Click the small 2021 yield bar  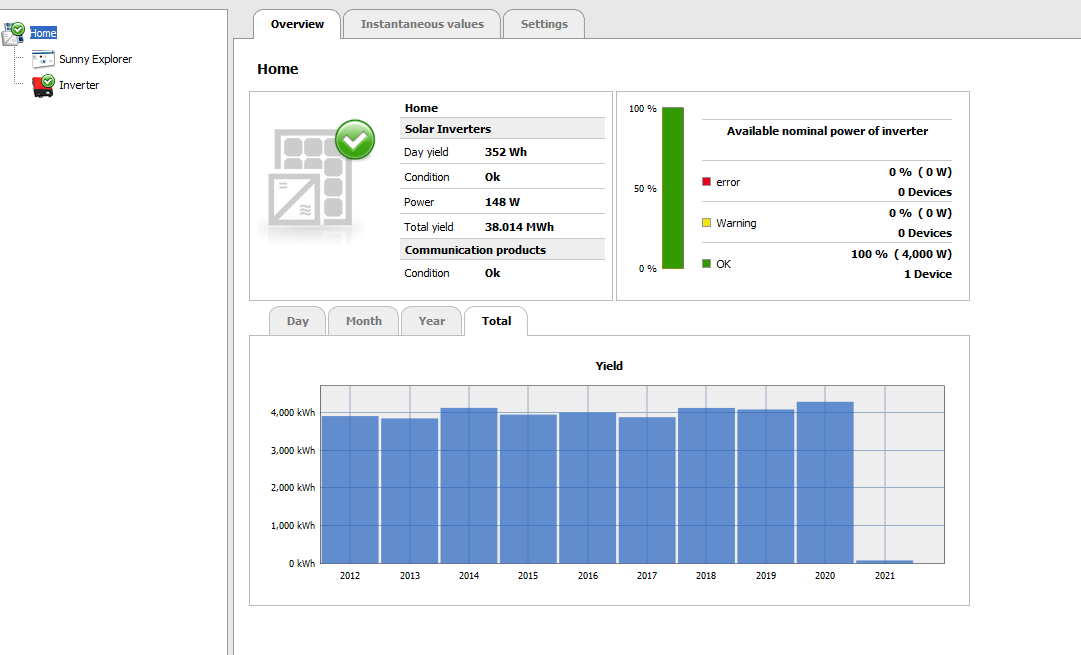pos(885,562)
